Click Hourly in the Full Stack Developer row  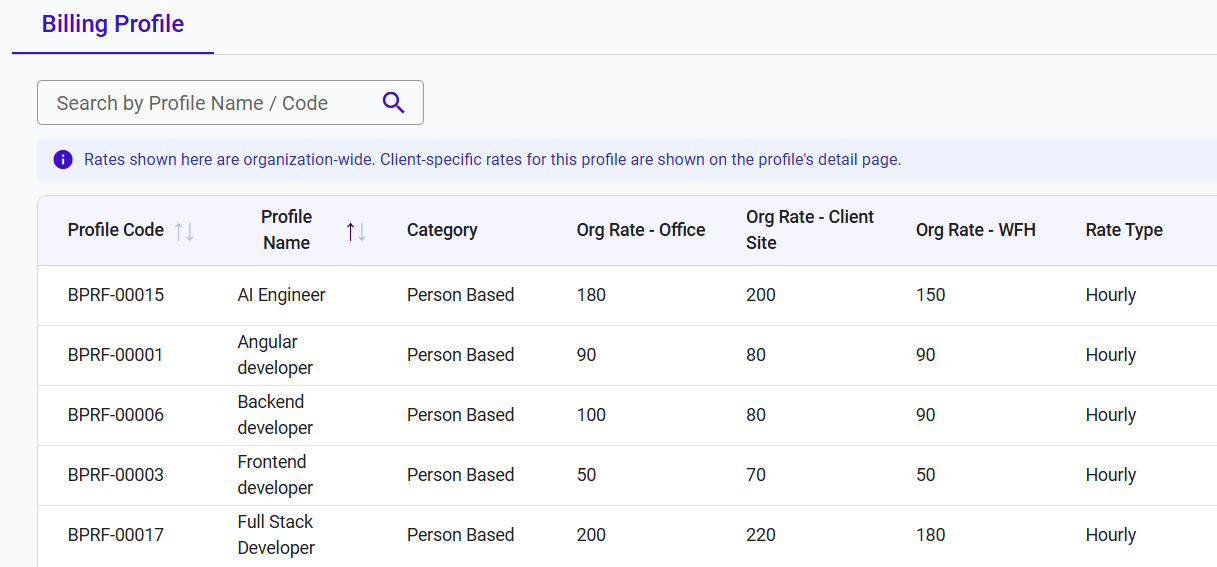pos(1111,535)
